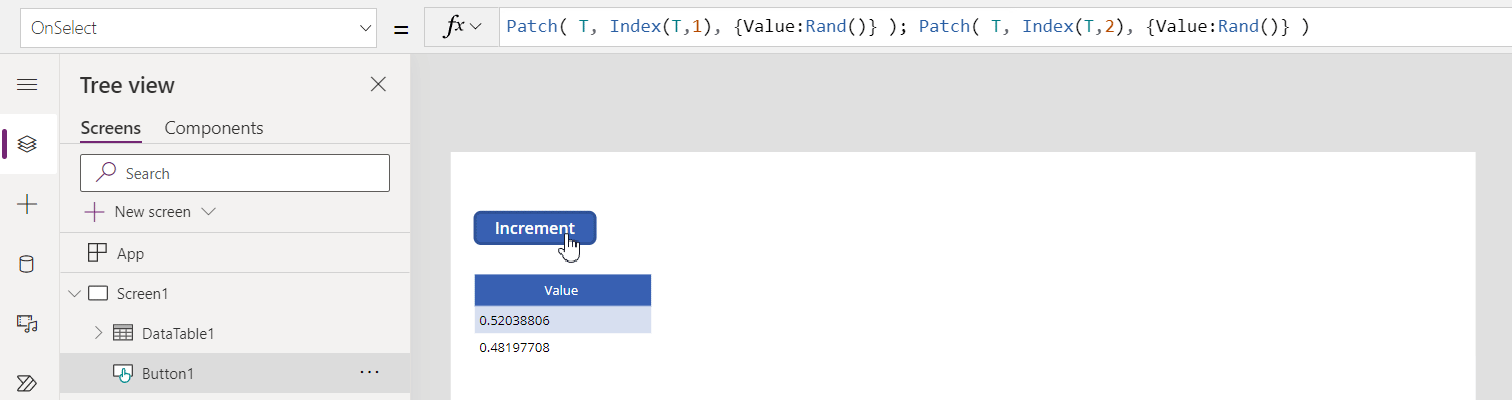The image size is (1512, 400).
Task: Select the Value column header in table
Action: pyautogui.click(x=562, y=290)
